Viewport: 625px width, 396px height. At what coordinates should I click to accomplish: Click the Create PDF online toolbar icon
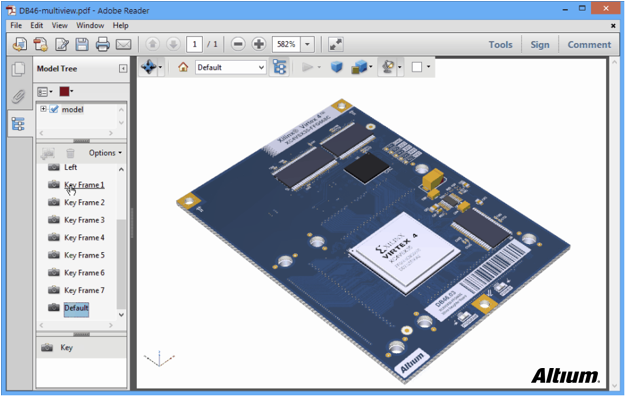[20, 44]
